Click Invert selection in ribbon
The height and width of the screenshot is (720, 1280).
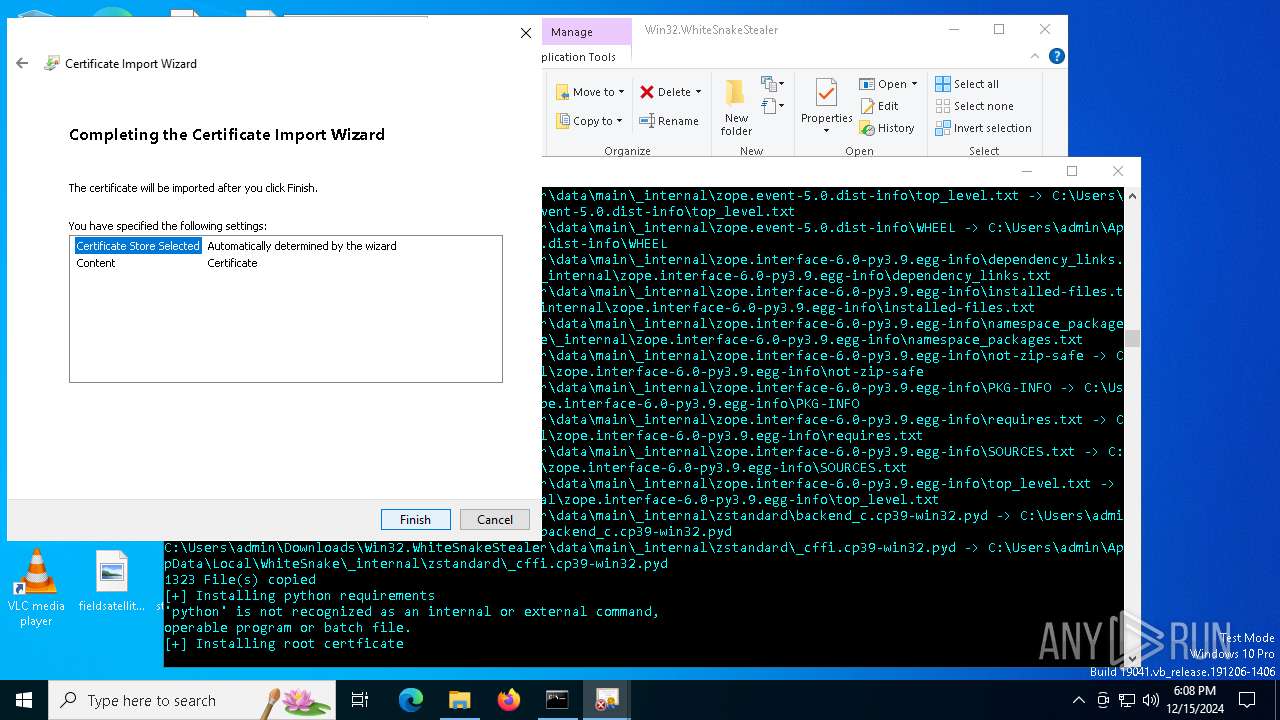(984, 128)
